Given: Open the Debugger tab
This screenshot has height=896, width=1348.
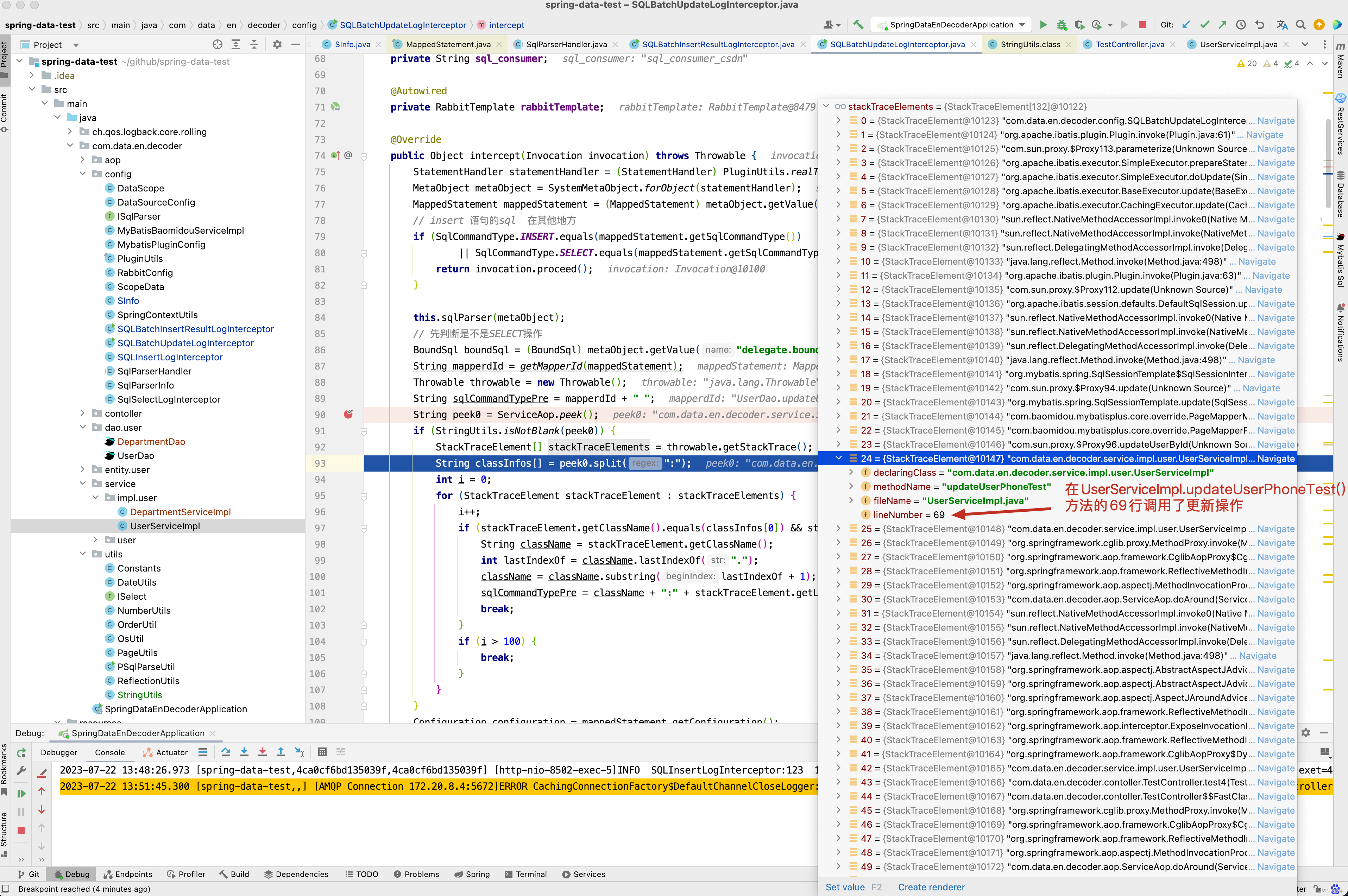Looking at the screenshot, I should point(59,752).
